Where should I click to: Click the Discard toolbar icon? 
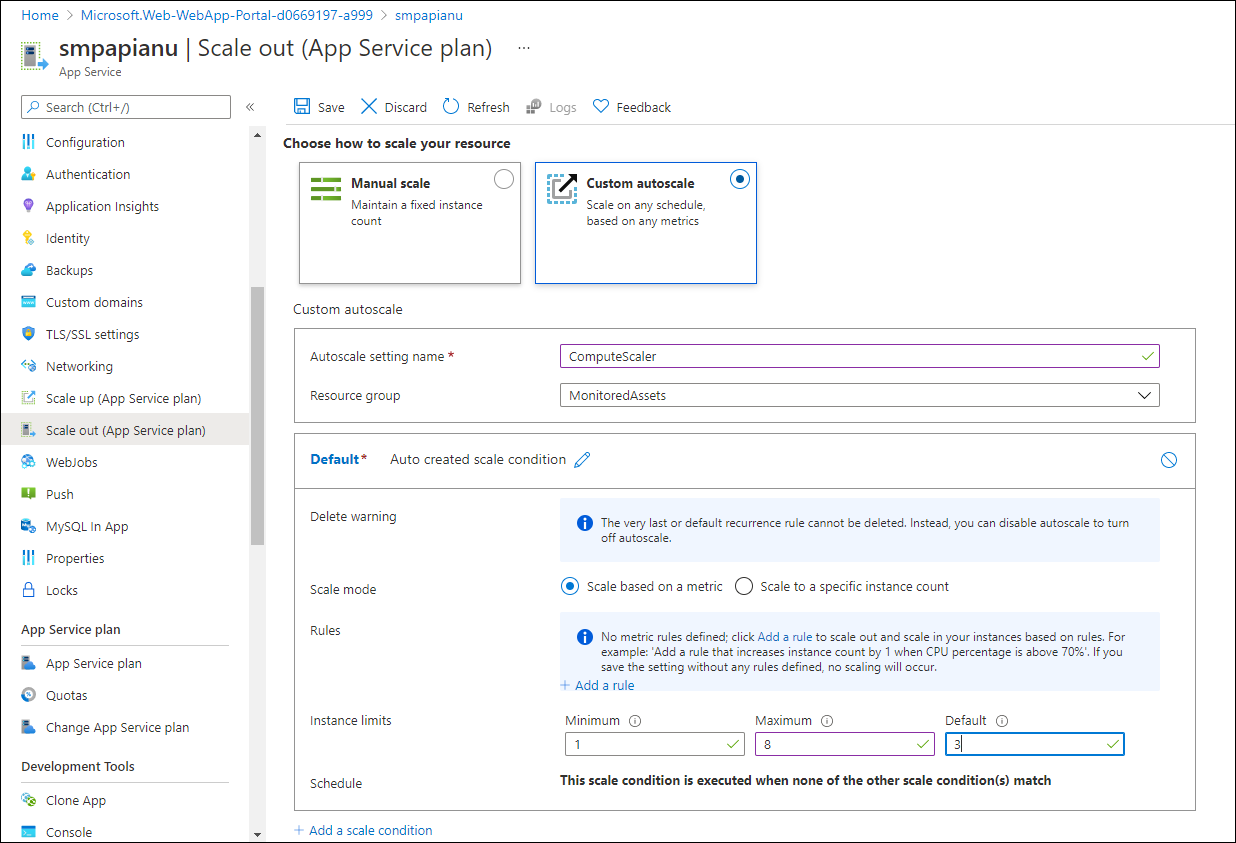(368, 106)
